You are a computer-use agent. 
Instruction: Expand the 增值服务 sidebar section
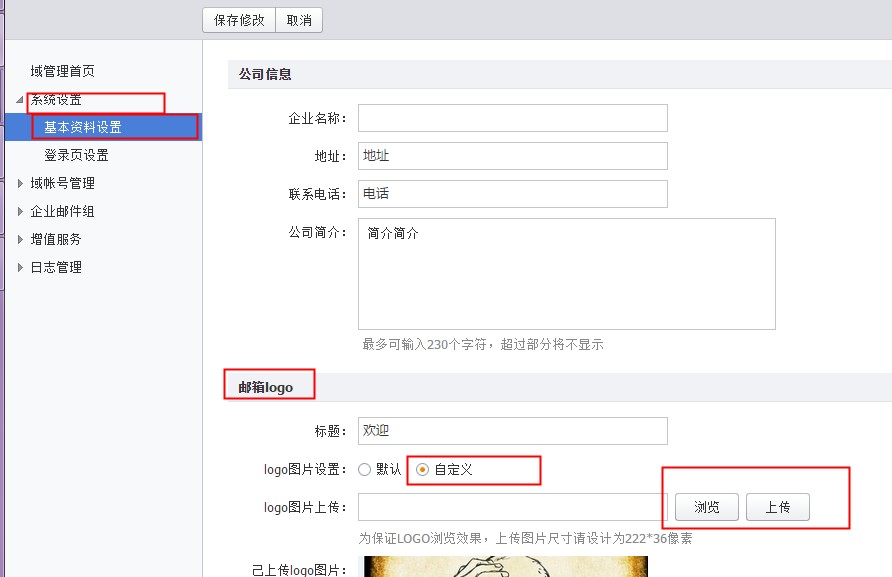(54, 239)
